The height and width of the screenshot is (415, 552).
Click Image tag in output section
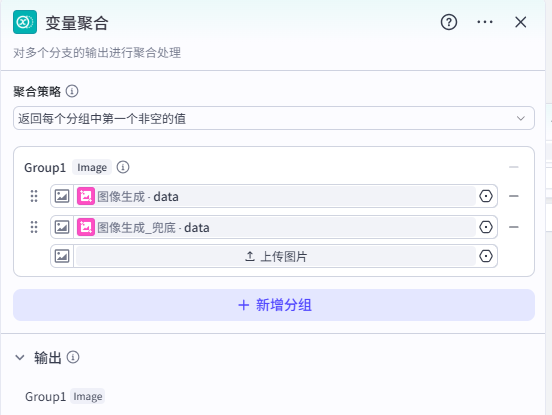pyautogui.click(x=88, y=396)
